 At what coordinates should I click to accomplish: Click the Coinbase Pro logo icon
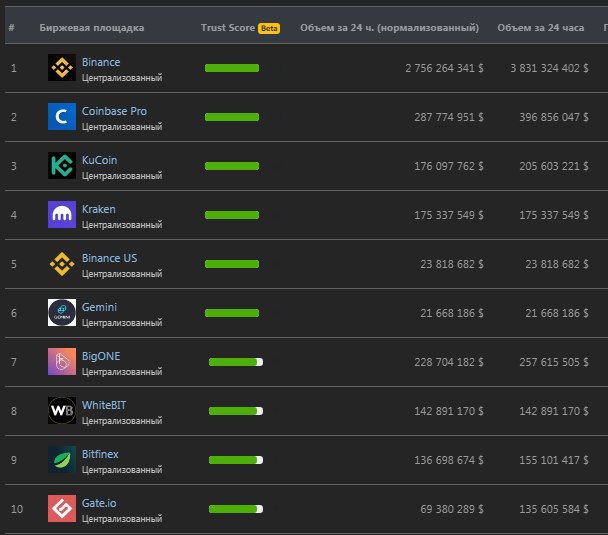(x=62, y=116)
